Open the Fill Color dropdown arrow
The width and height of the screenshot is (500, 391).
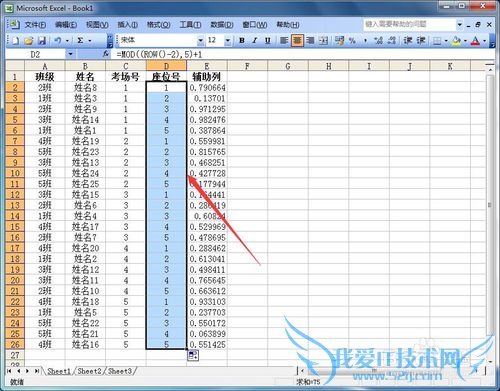[466, 41]
